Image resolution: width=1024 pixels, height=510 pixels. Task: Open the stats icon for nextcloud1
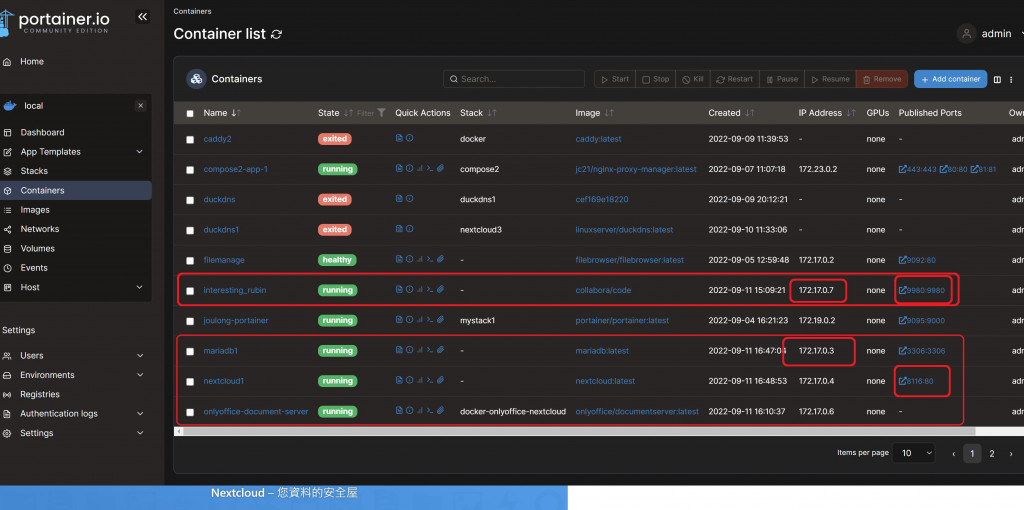(420, 380)
